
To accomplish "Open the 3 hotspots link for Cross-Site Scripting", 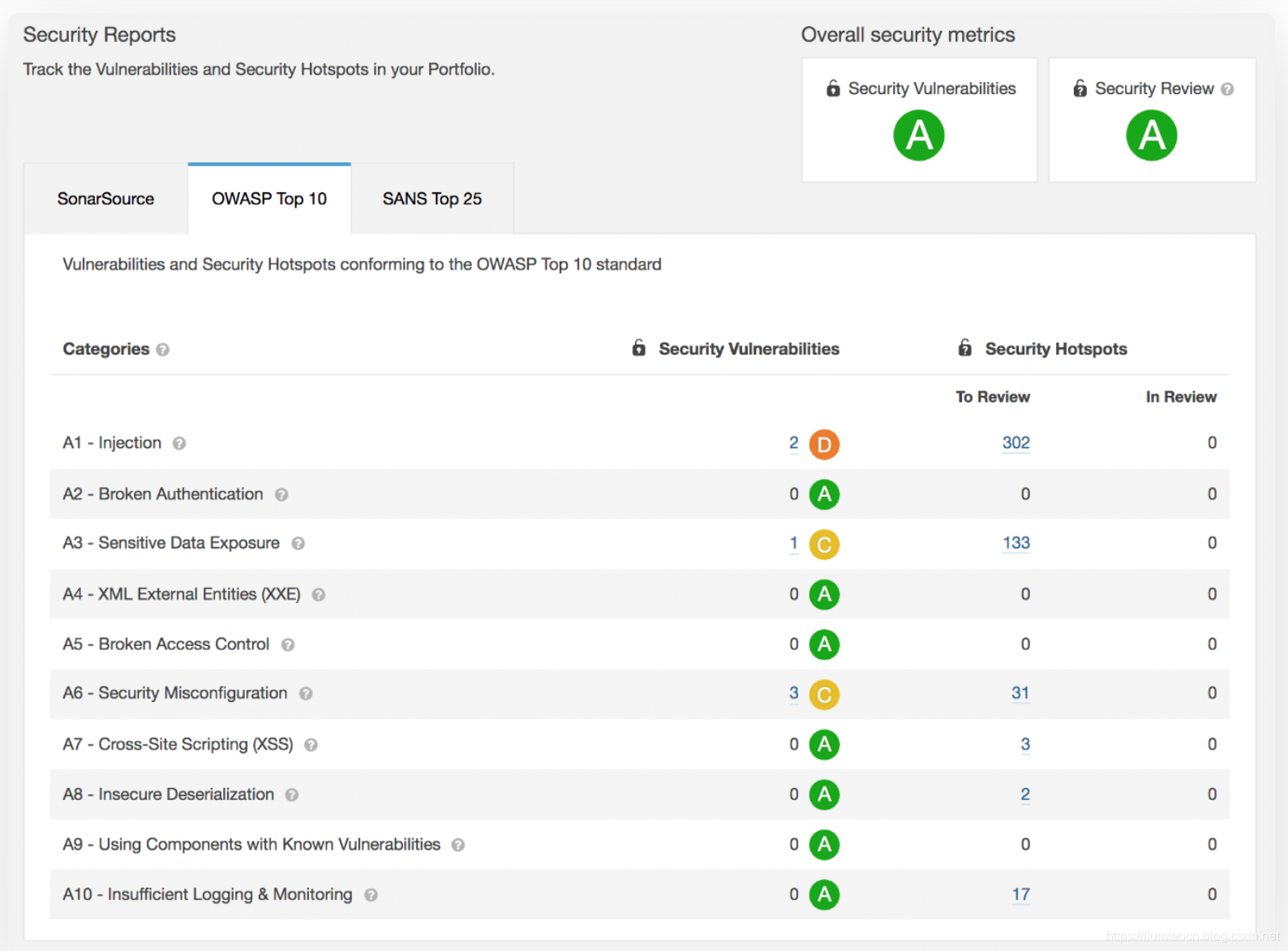I will click(x=1025, y=745).
